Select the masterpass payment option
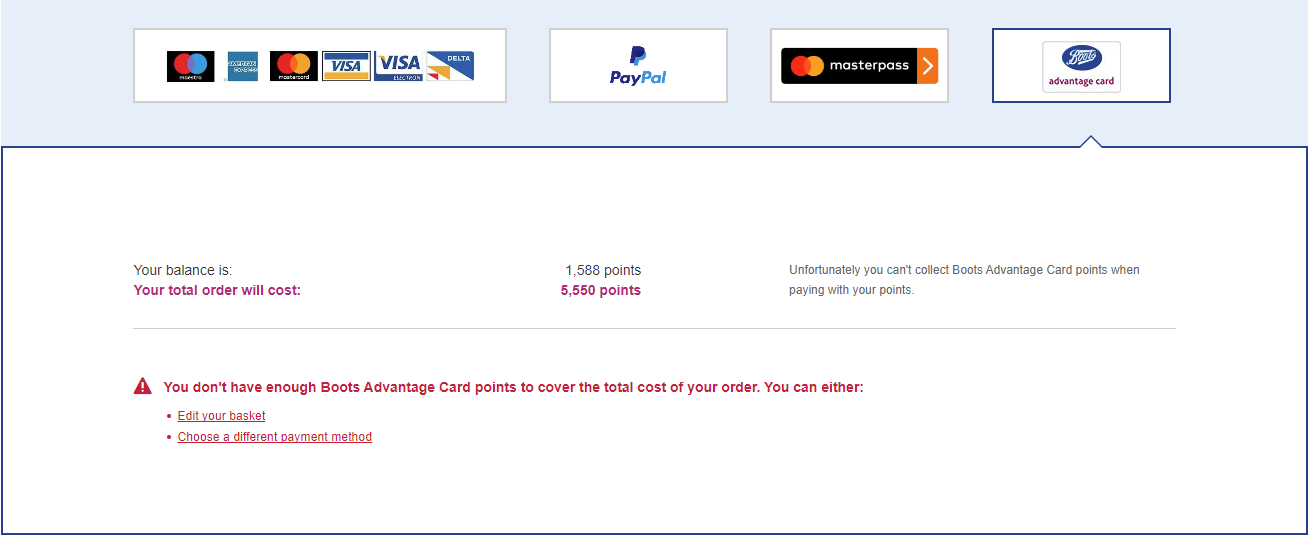 (859, 65)
